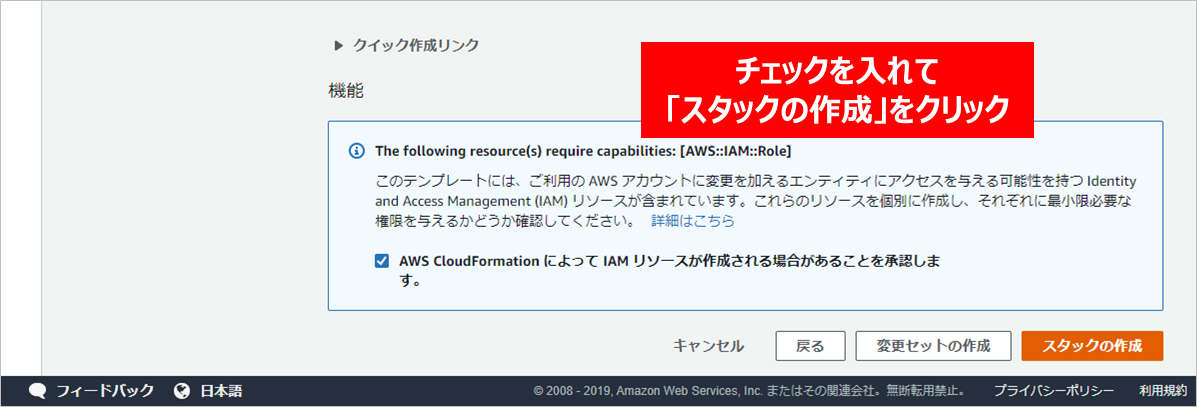Open the フィードバック footer text link
The width and height of the screenshot is (1197, 407).
[105, 391]
